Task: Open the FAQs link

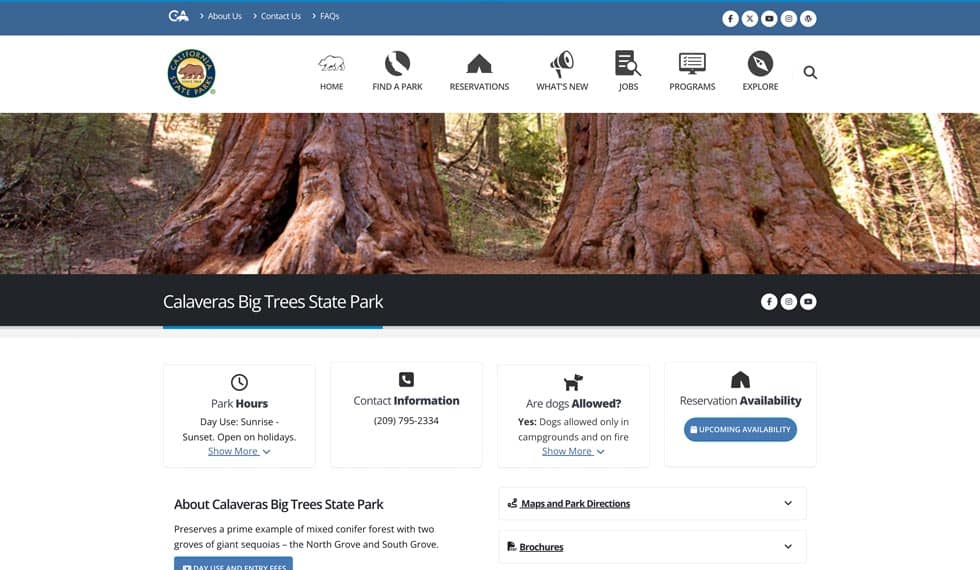Action: click(x=329, y=16)
